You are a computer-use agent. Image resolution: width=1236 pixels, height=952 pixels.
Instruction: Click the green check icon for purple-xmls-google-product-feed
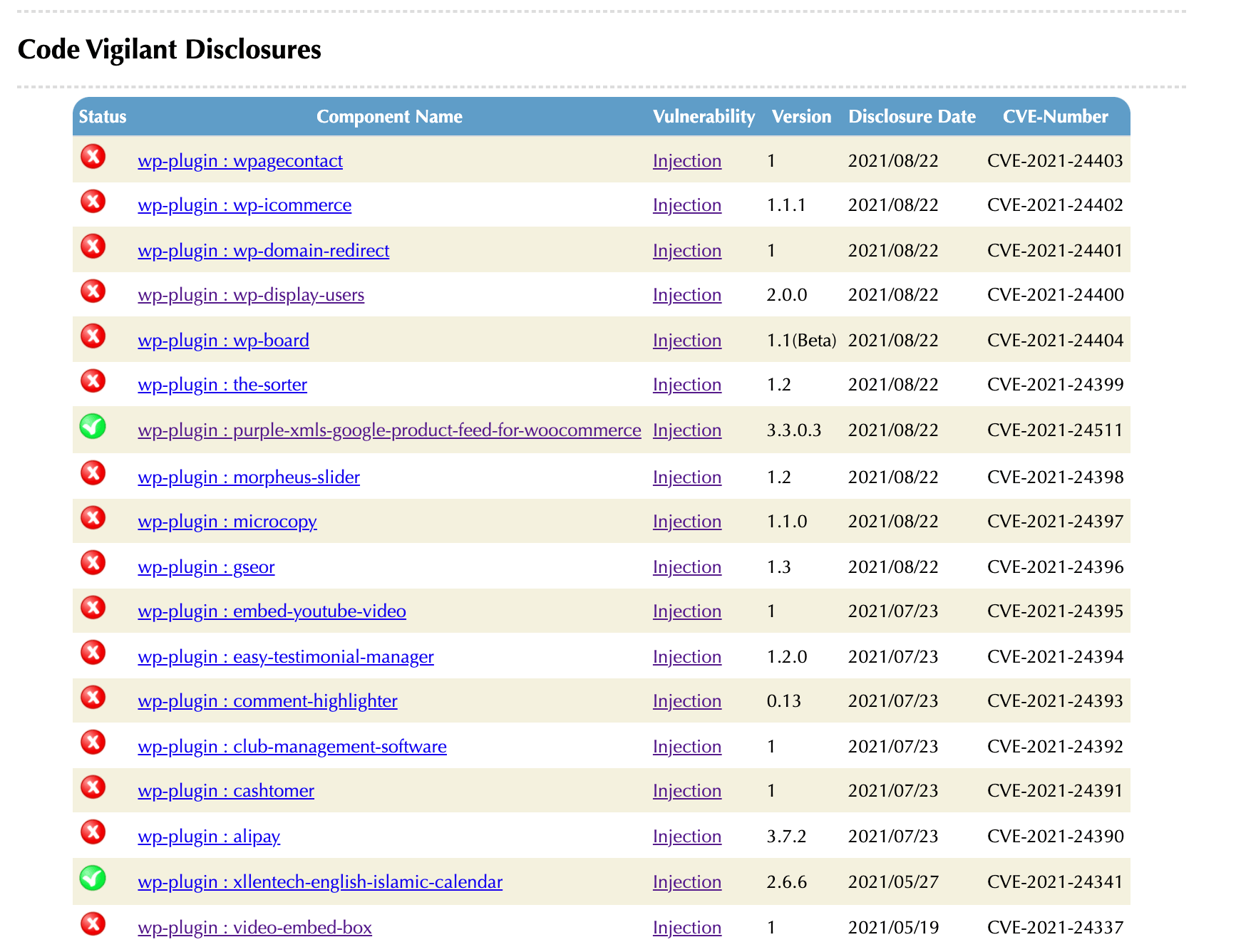pos(93,426)
